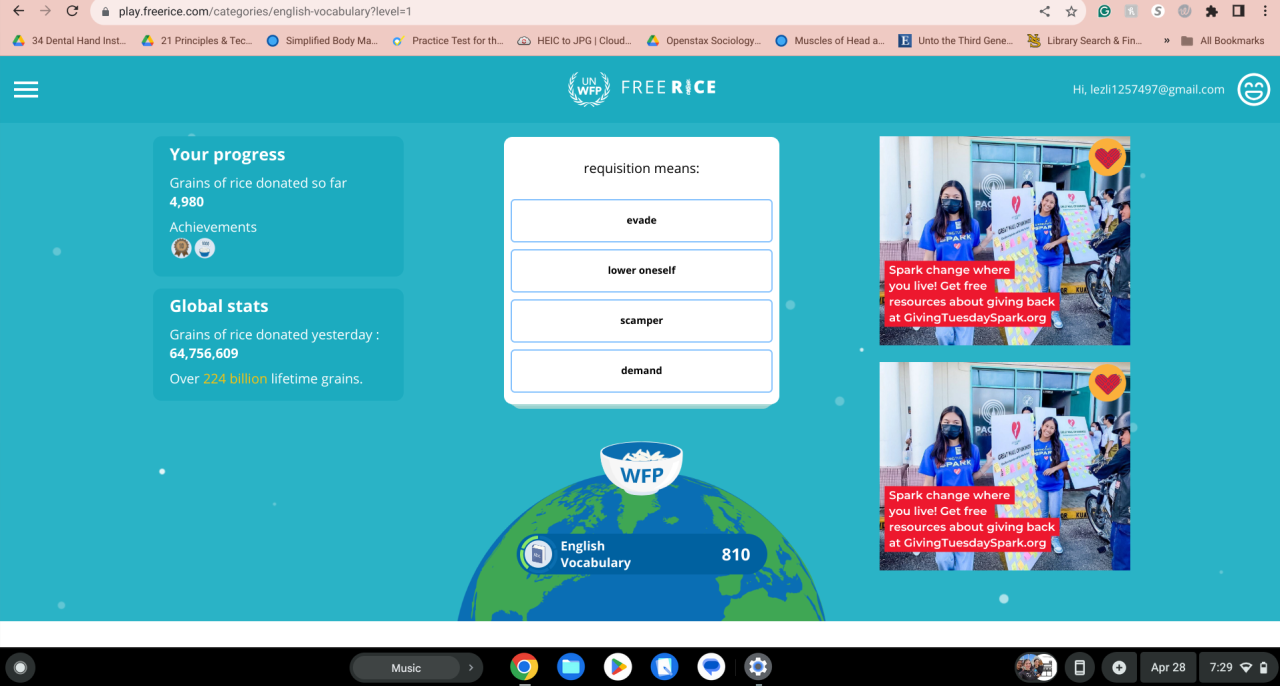
Task: Choose the "demand" answer
Action: (x=641, y=370)
